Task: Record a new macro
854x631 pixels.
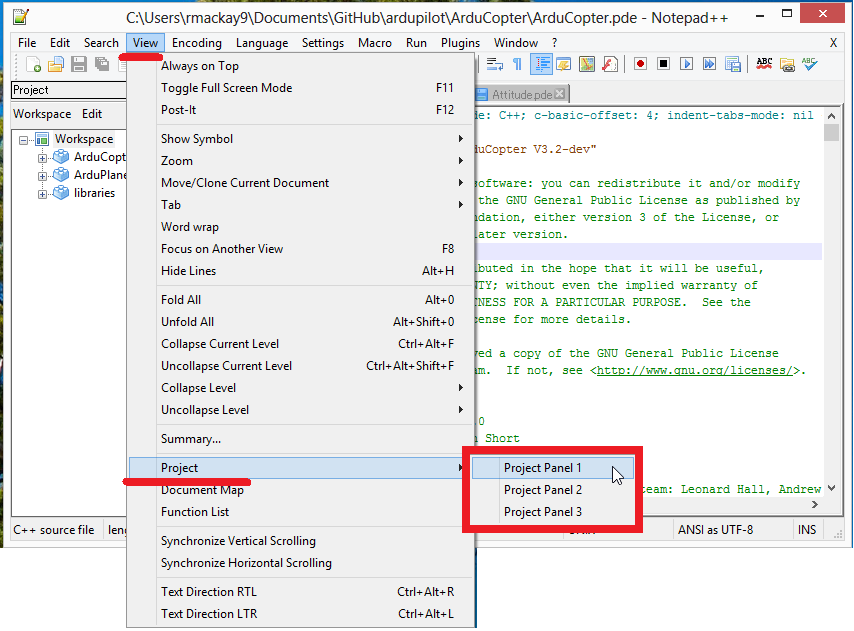Action: [x=642, y=63]
